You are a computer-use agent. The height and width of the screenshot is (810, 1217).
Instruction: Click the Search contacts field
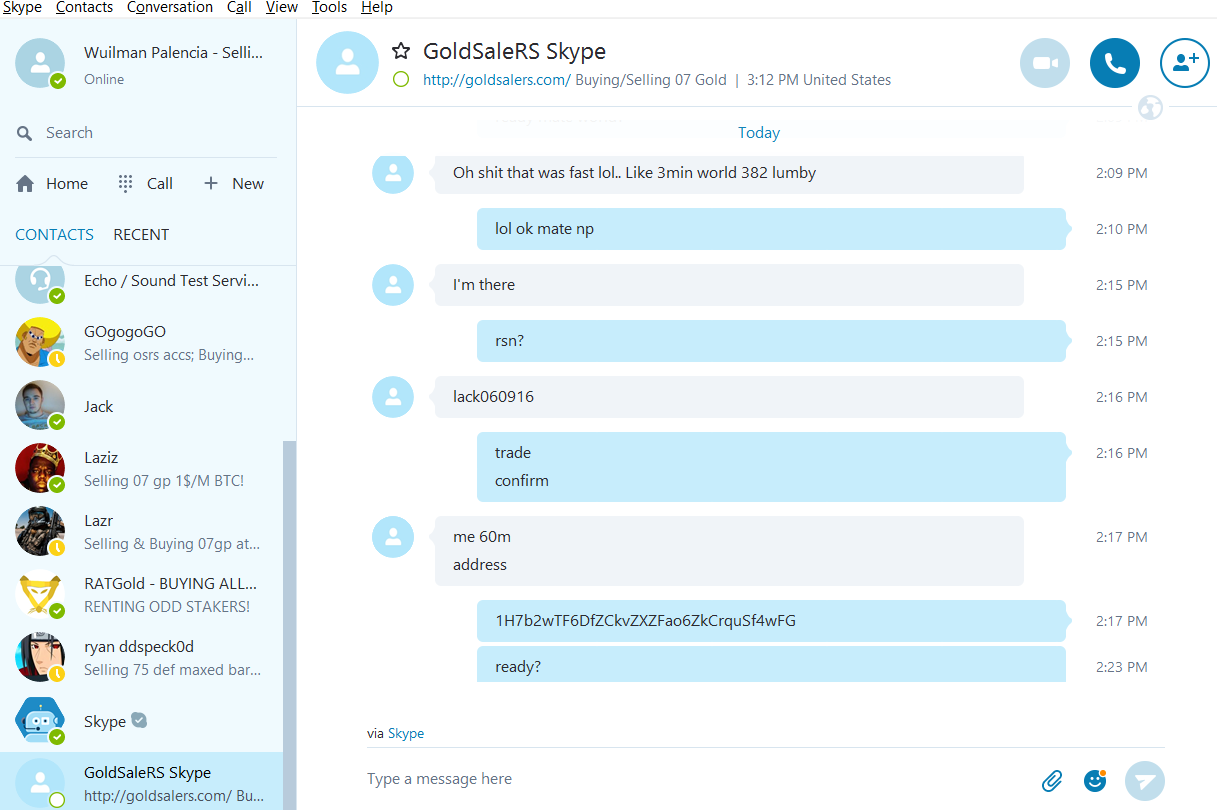point(146,133)
